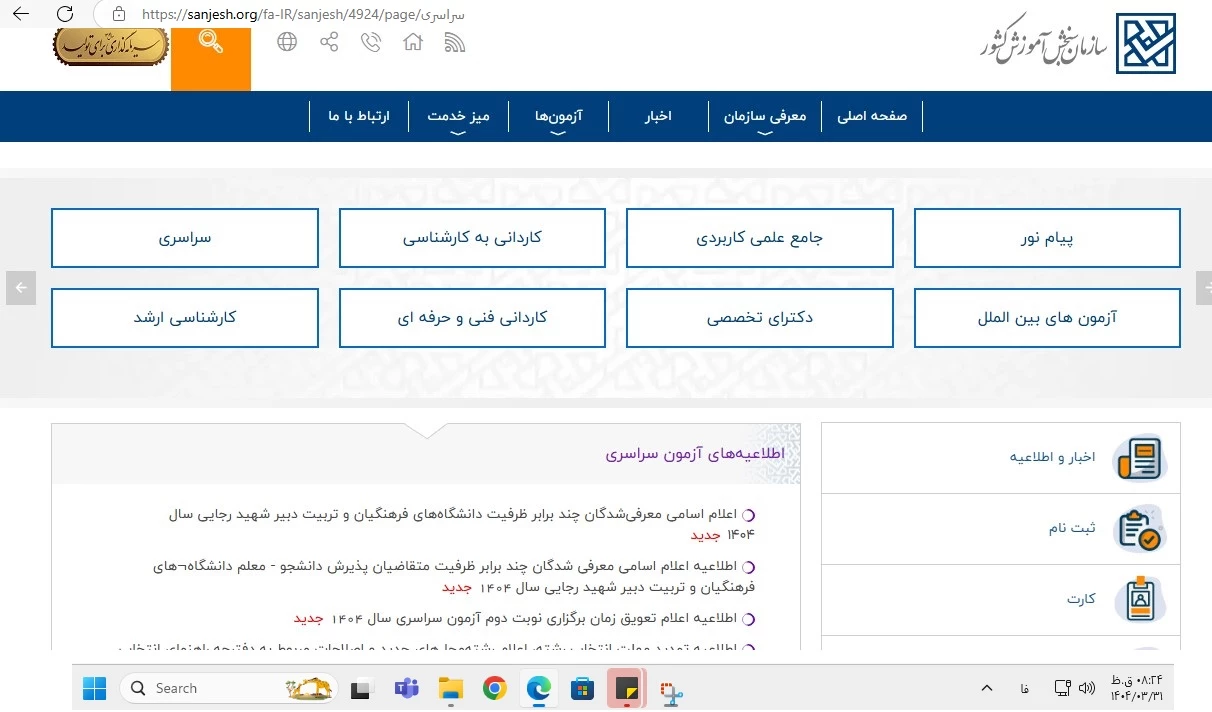Open the RSS feed icon
The width and height of the screenshot is (1212, 712).
pyautogui.click(x=455, y=42)
